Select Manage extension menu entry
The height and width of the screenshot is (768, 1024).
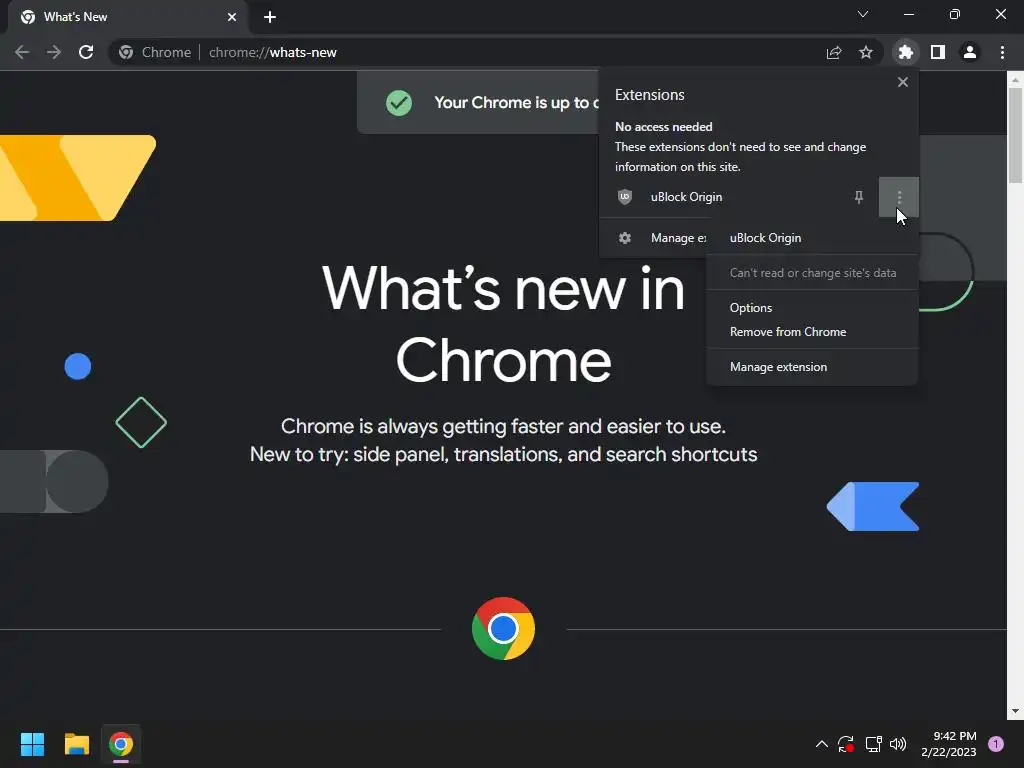tap(812, 367)
